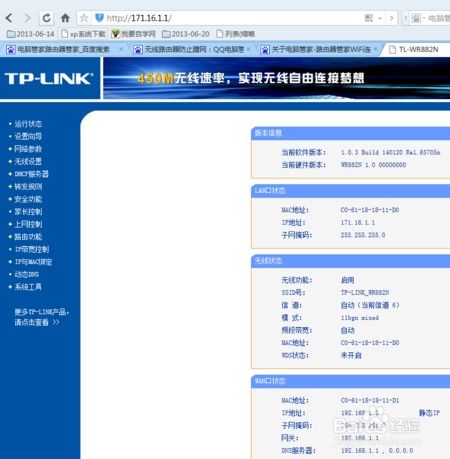Expand the 系统工具 menu
The image size is (450, 459).
(x=28, y=287)
